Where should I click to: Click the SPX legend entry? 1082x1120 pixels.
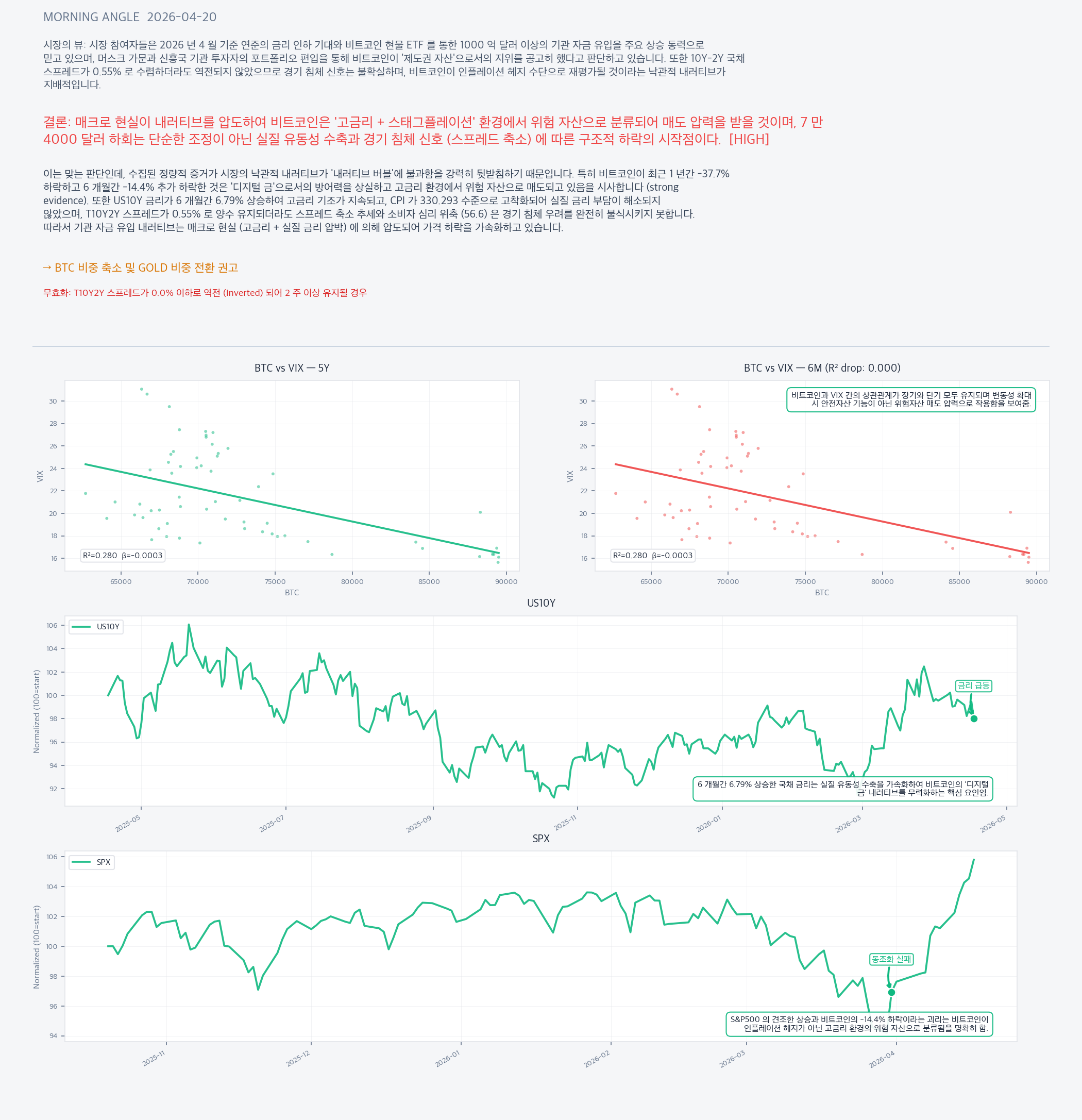coord(91,862)
